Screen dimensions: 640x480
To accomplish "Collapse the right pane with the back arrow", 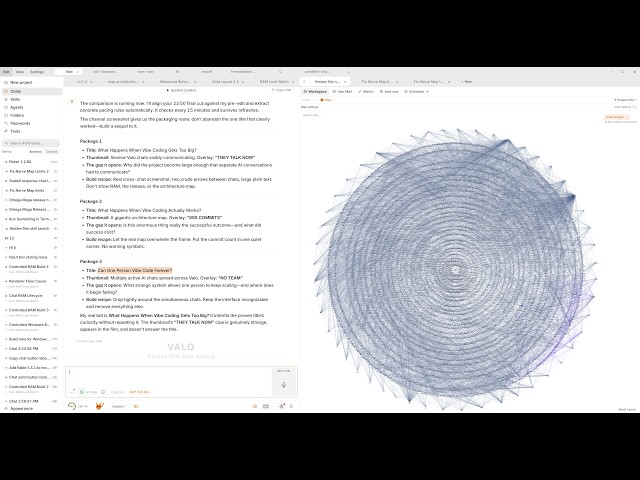I will coord(304,82).
